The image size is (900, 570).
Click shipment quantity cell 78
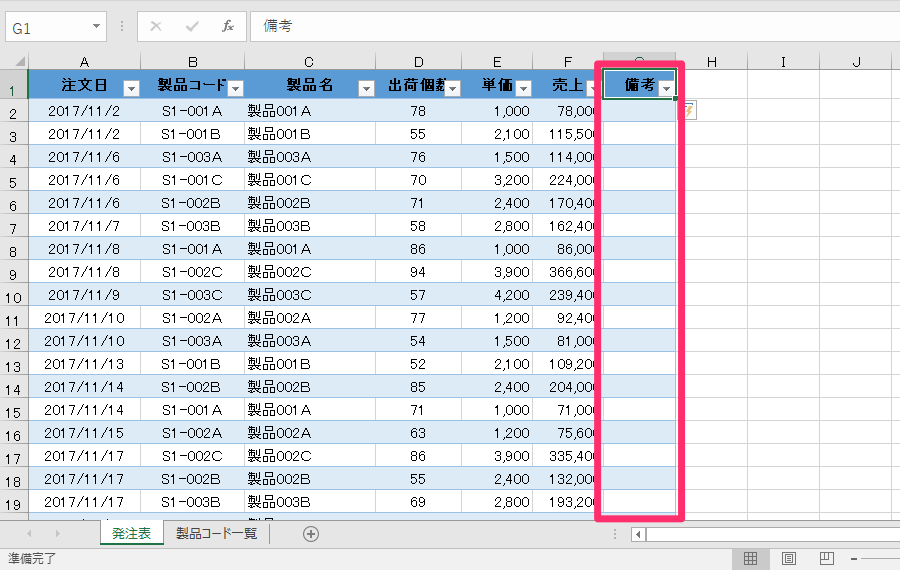[x=418, y=110]
